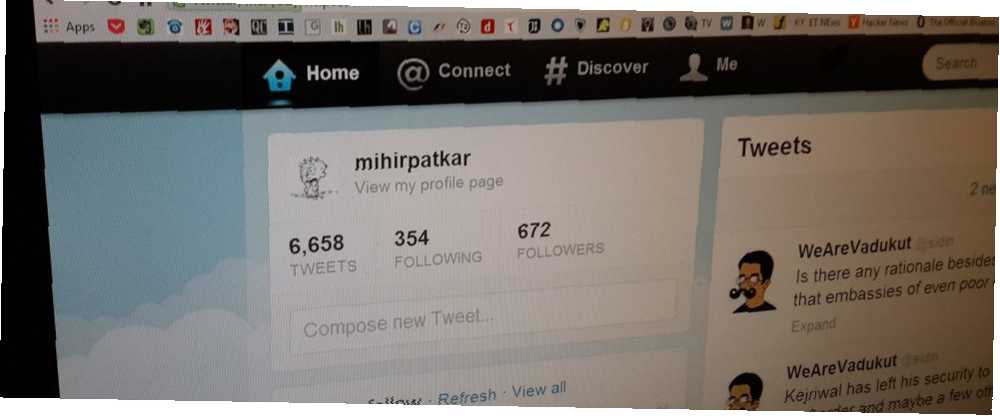Select the Home tab label
1000x416 pixels.
coord(332,73)
